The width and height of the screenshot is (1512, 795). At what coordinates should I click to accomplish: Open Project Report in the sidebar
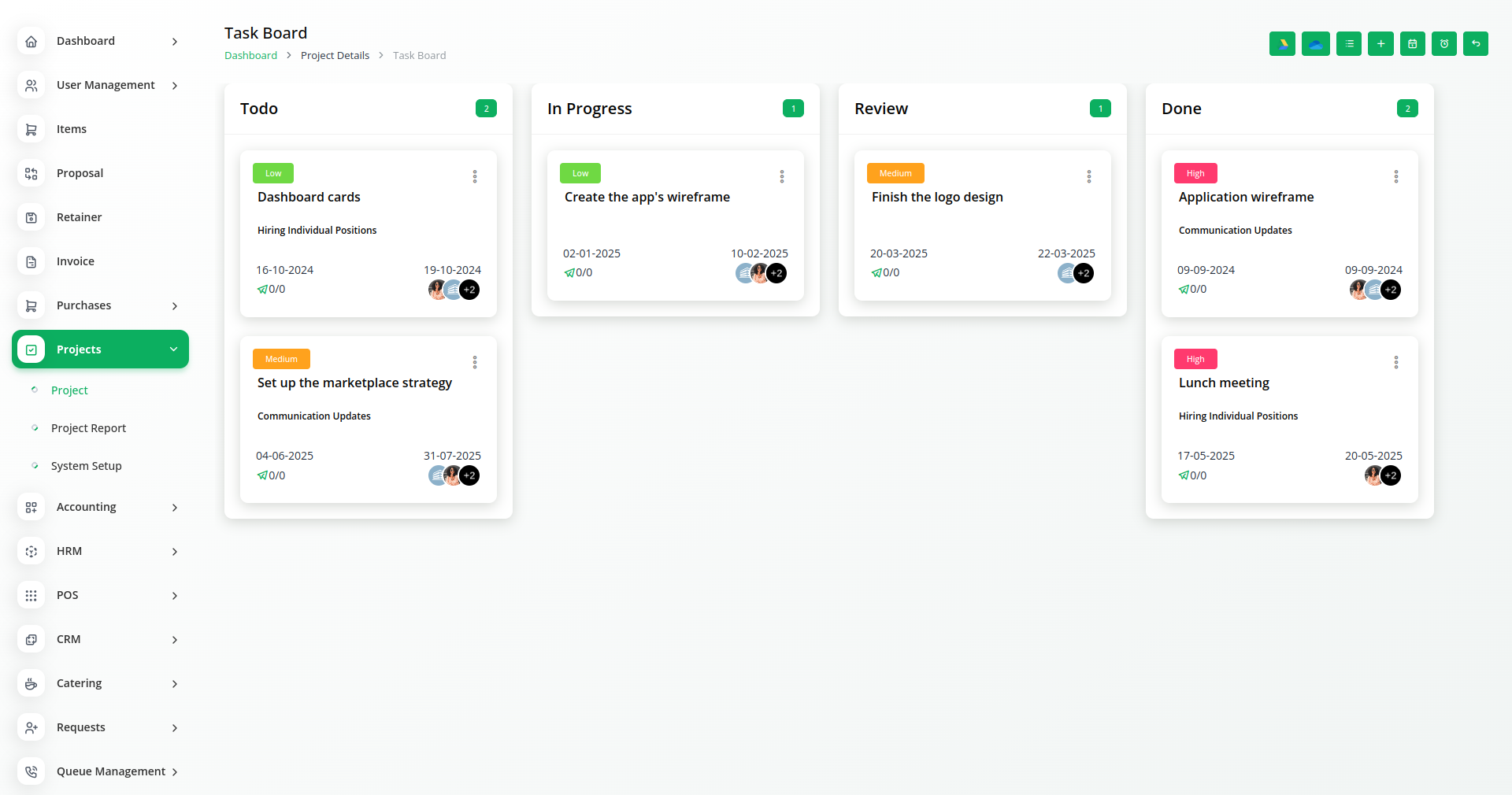click(x=88, y=428)
